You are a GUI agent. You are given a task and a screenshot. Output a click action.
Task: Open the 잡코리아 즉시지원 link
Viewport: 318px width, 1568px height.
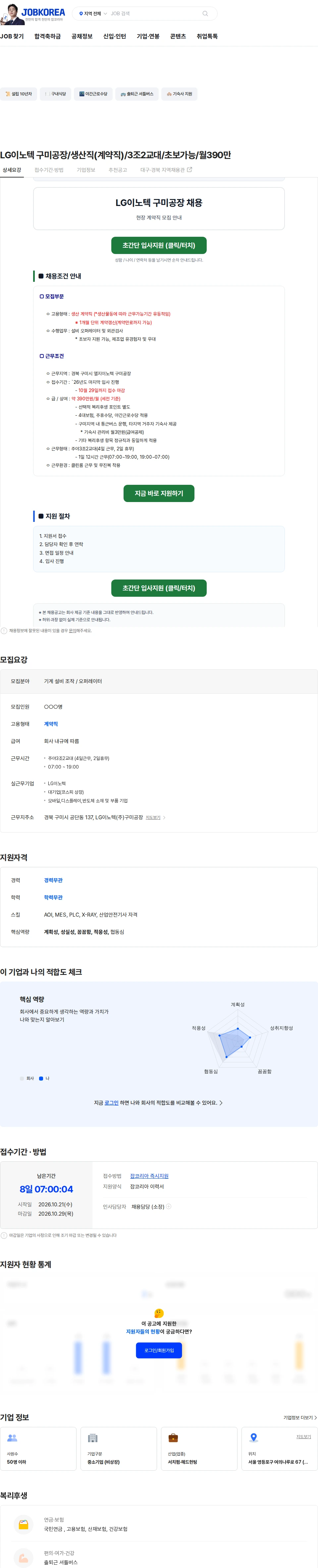[149, 1176]
